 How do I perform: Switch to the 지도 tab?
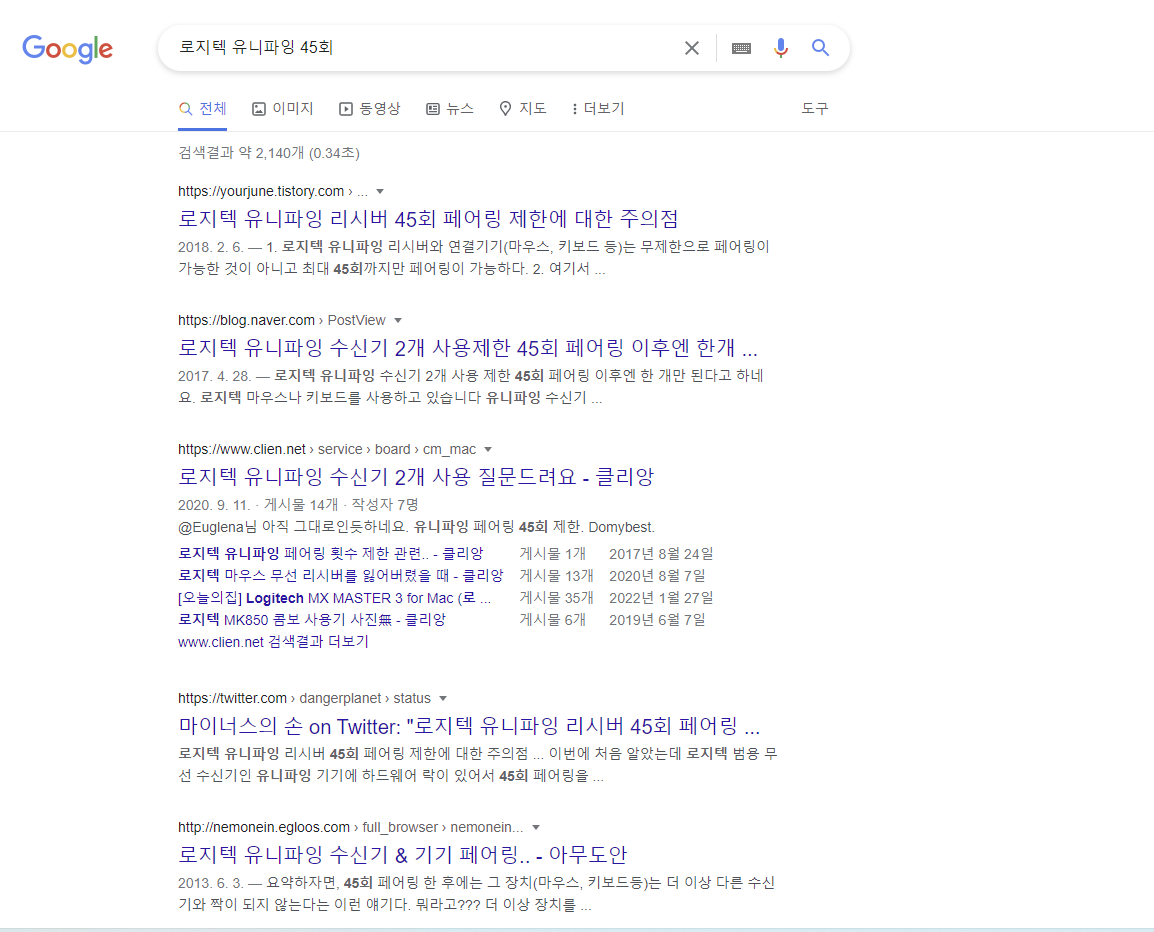(523, 109)
